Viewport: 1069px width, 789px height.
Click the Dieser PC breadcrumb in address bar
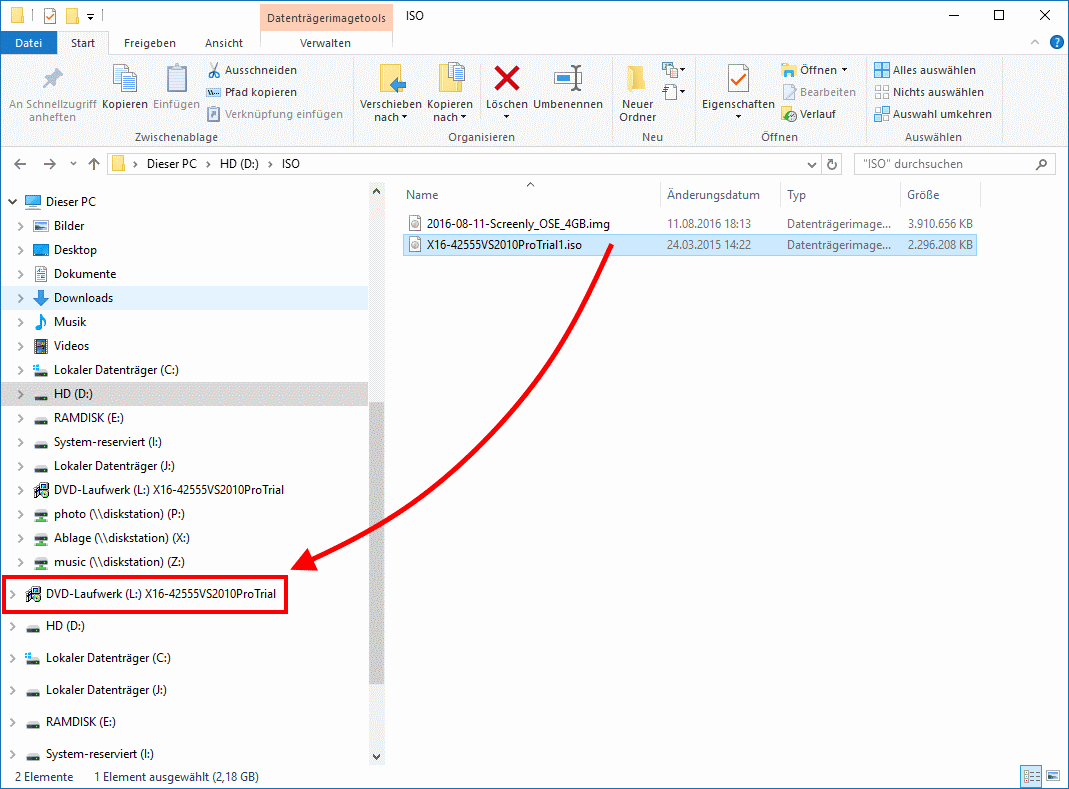(x=172, y=164)
